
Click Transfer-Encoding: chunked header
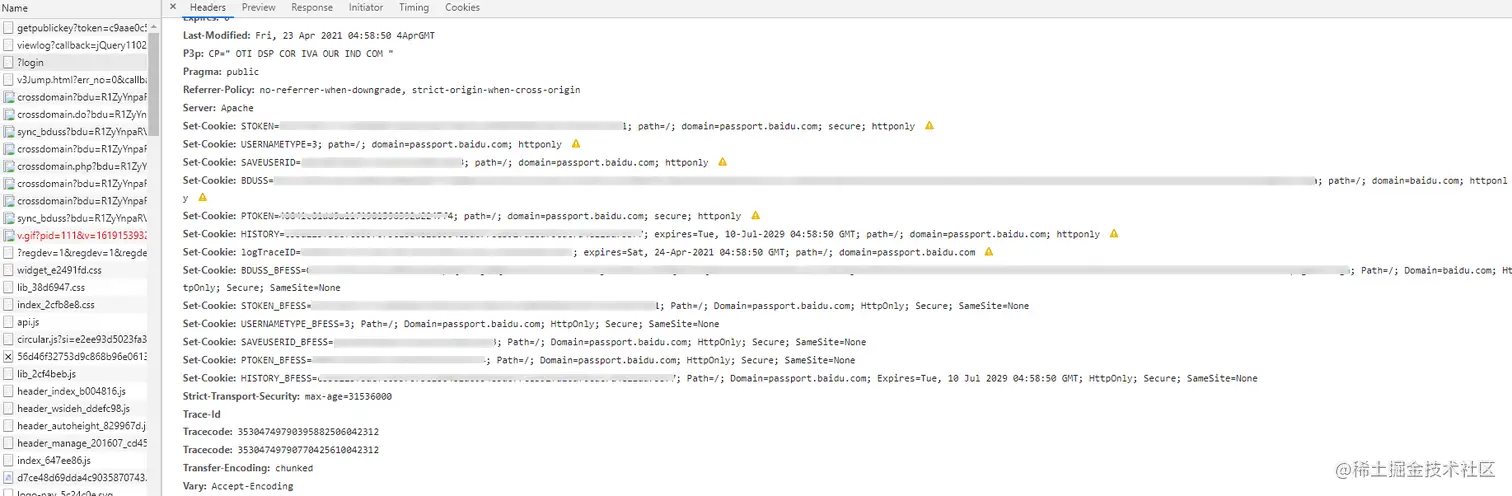pos(248,468)
